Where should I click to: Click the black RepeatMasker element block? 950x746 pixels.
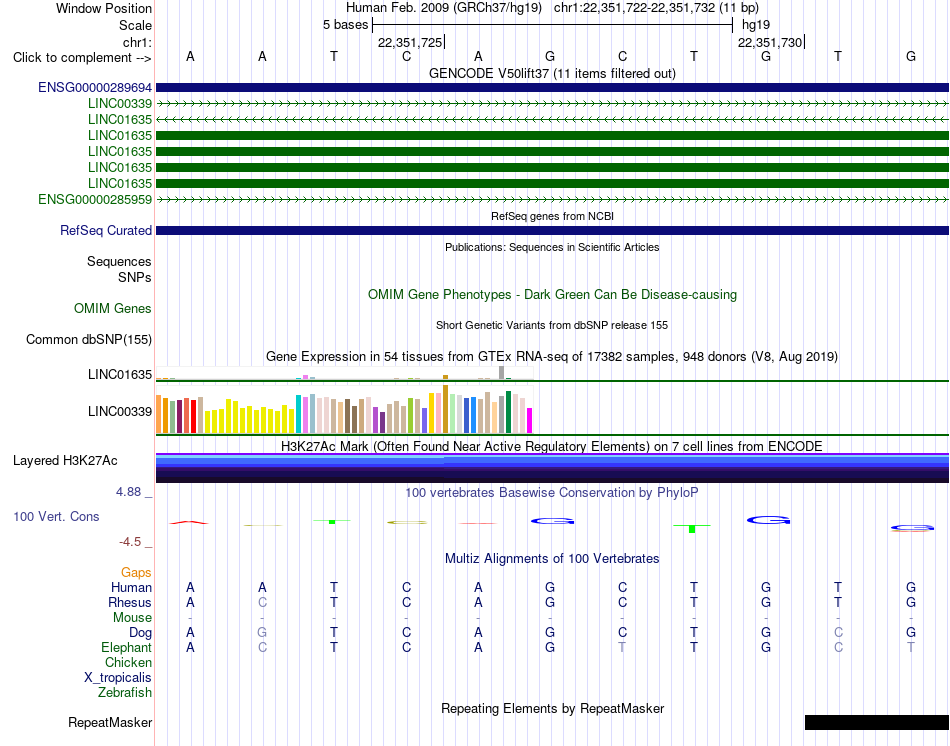coord(877,722)
